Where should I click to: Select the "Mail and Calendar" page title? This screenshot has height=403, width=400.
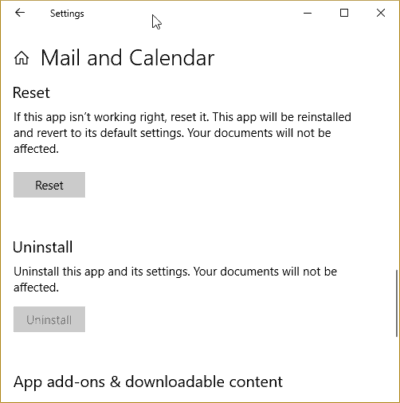(127, 58)
